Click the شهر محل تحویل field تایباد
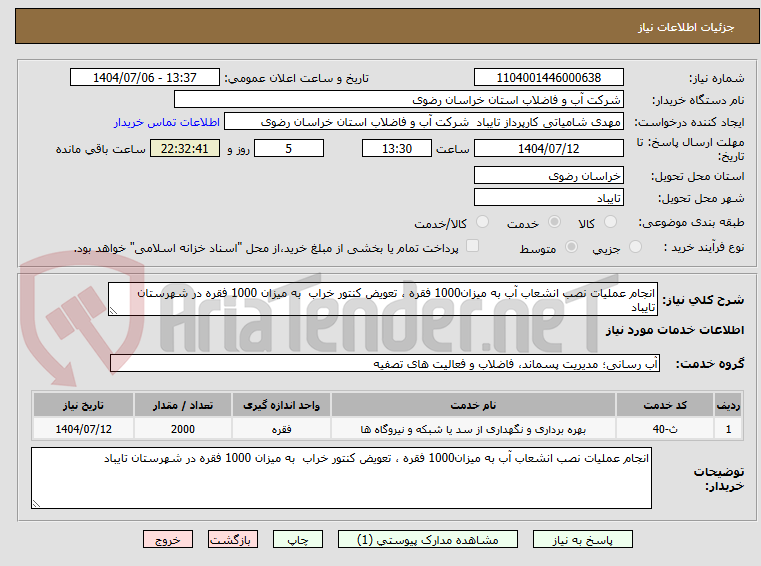 point(548,198)
